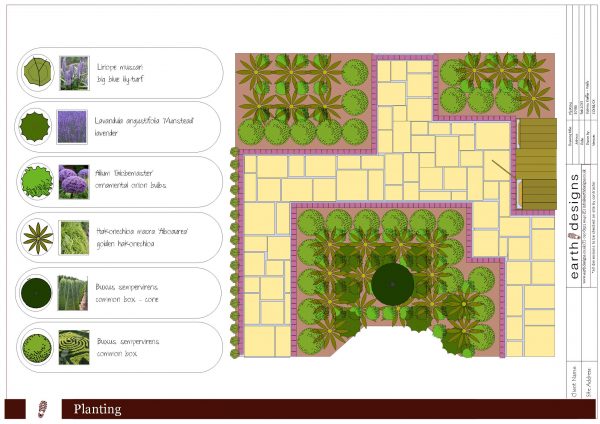Image resolution: width=600 pixels, height=424 pixels.
Task: Select the Allium ornamental onion legend symbol
Action: tap(37, 182)
